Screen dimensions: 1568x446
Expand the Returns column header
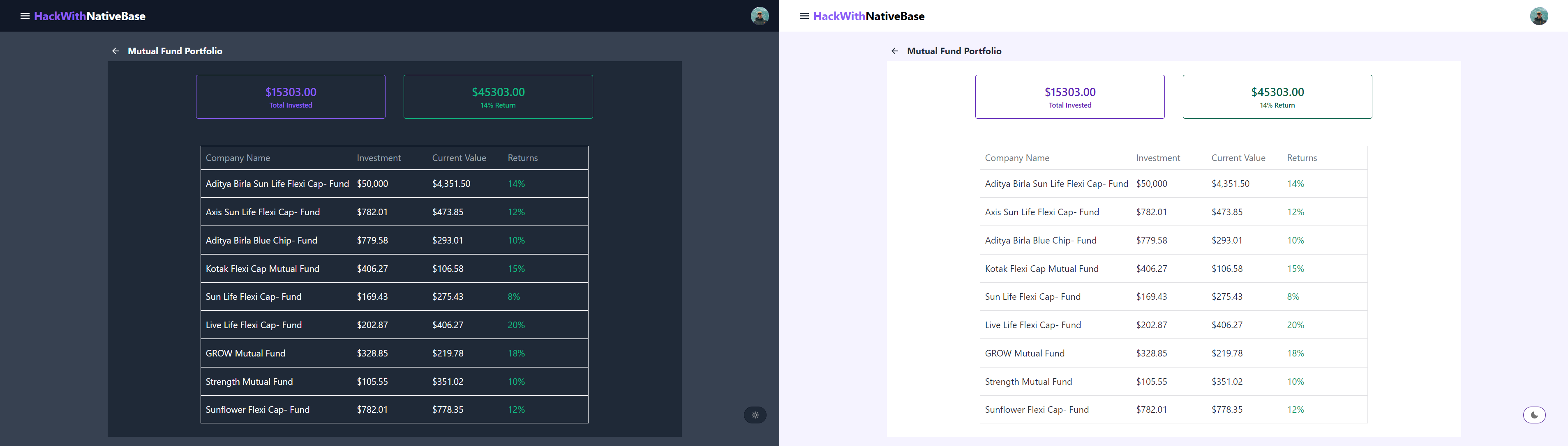522,158
